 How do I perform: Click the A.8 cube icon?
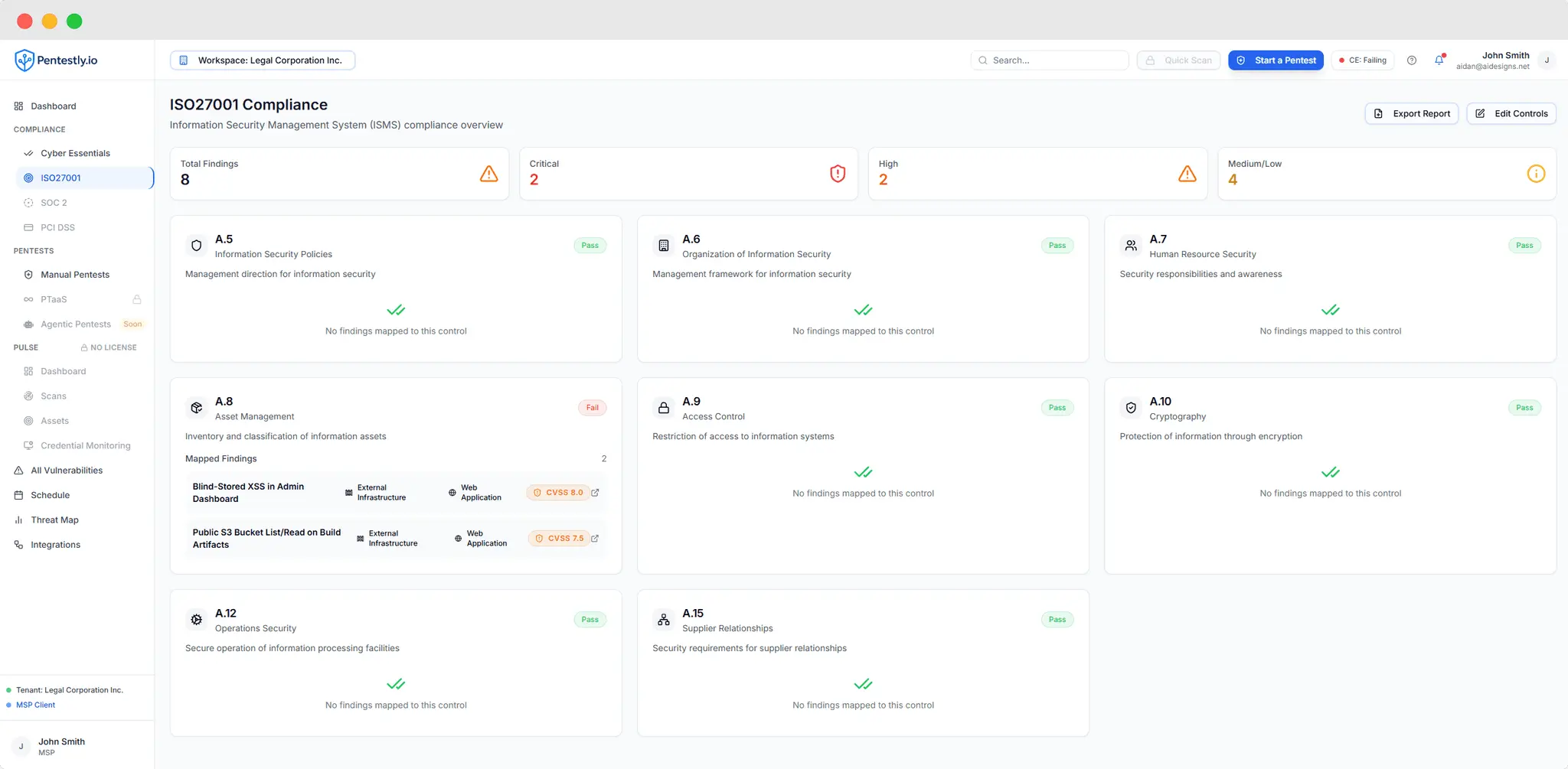pyautogui.click(x=197, y=408)
